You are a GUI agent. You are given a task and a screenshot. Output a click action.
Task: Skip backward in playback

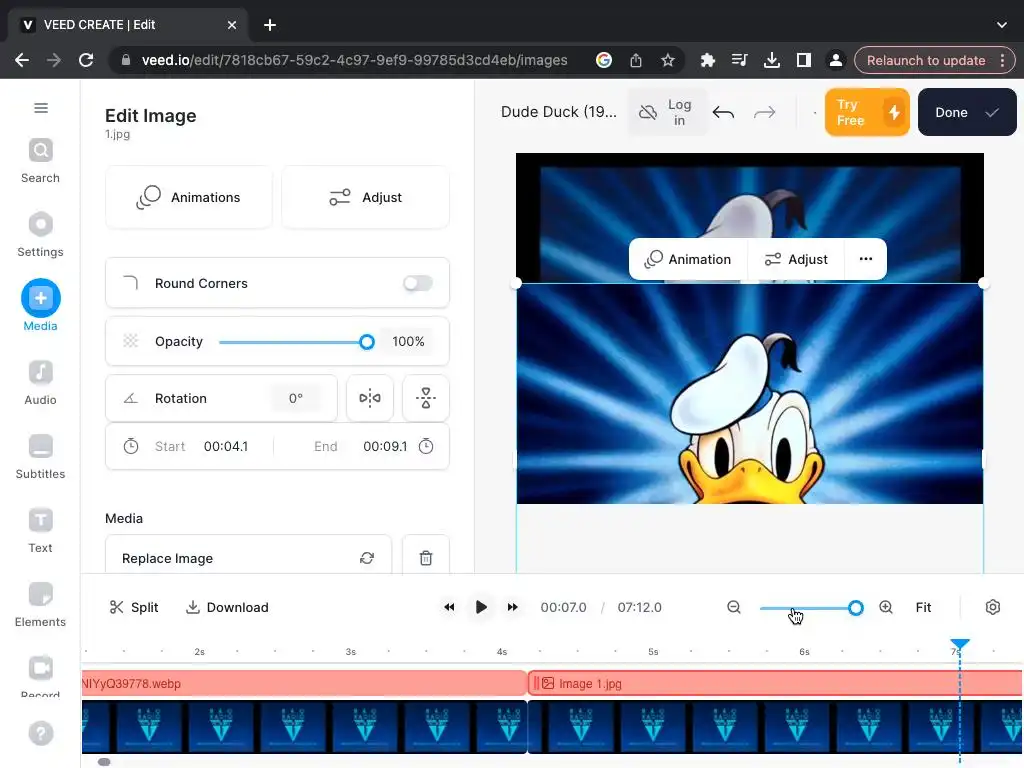pyautogui.click(x=449, y=607)
